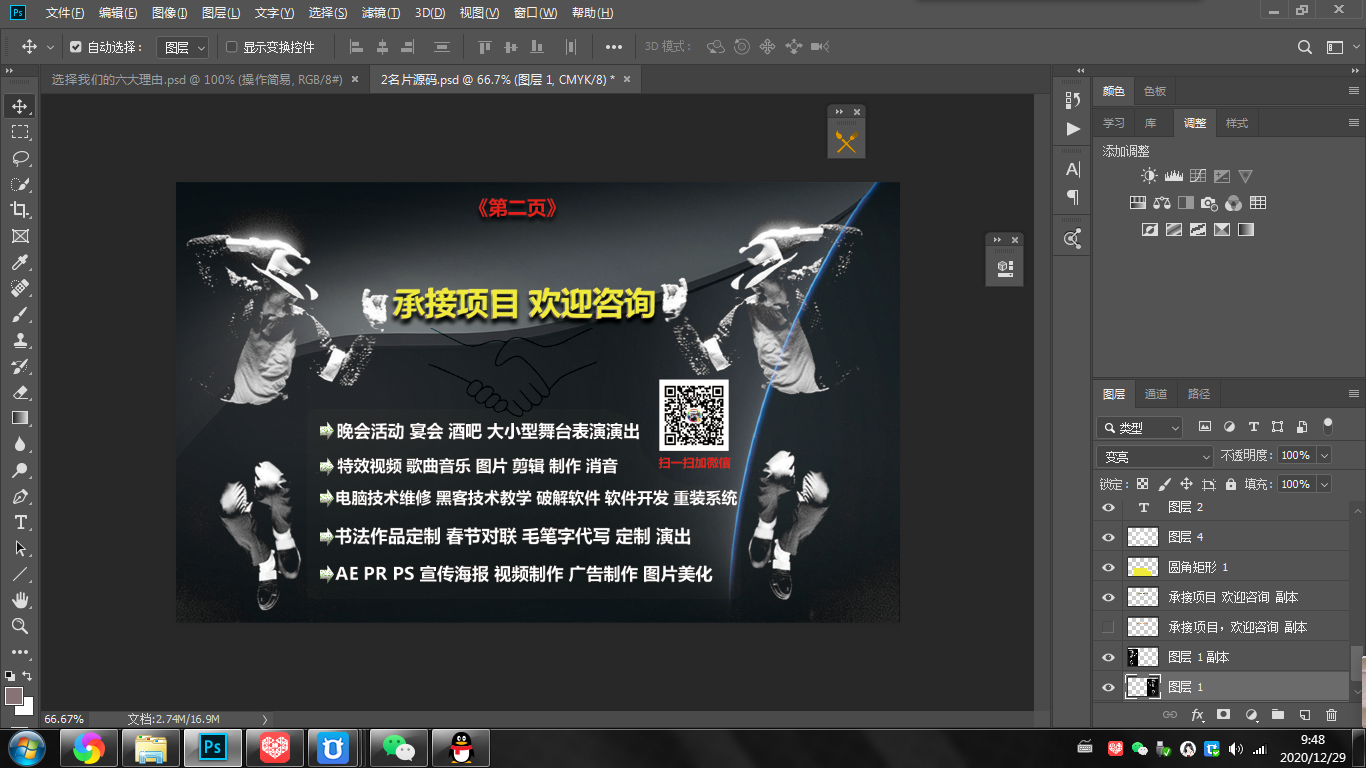Select the Path Selection tool
Viewport: 1366px width, 768px height.
coord(20,548)
